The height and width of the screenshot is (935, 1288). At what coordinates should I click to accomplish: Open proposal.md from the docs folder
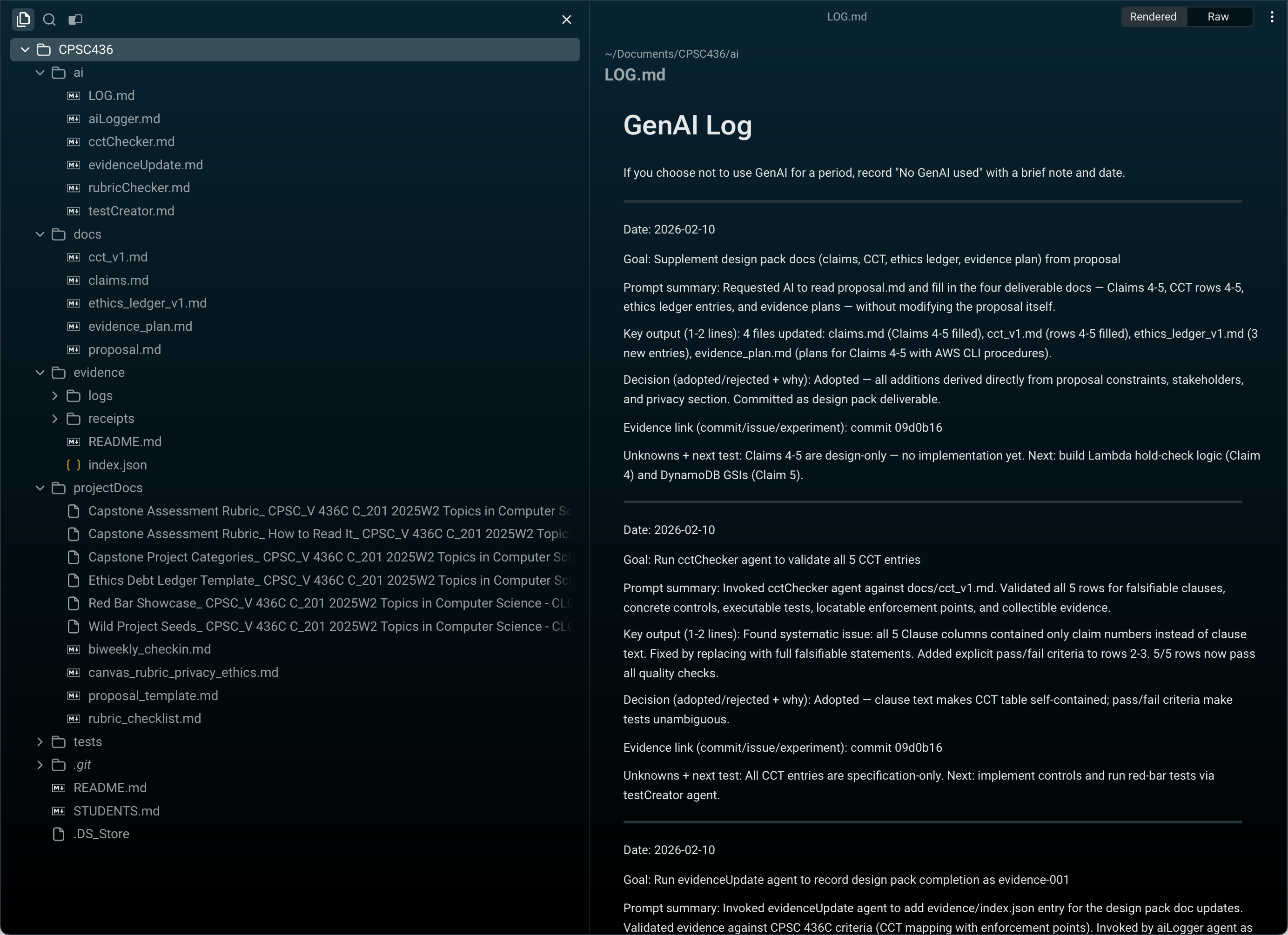point(124,349)
